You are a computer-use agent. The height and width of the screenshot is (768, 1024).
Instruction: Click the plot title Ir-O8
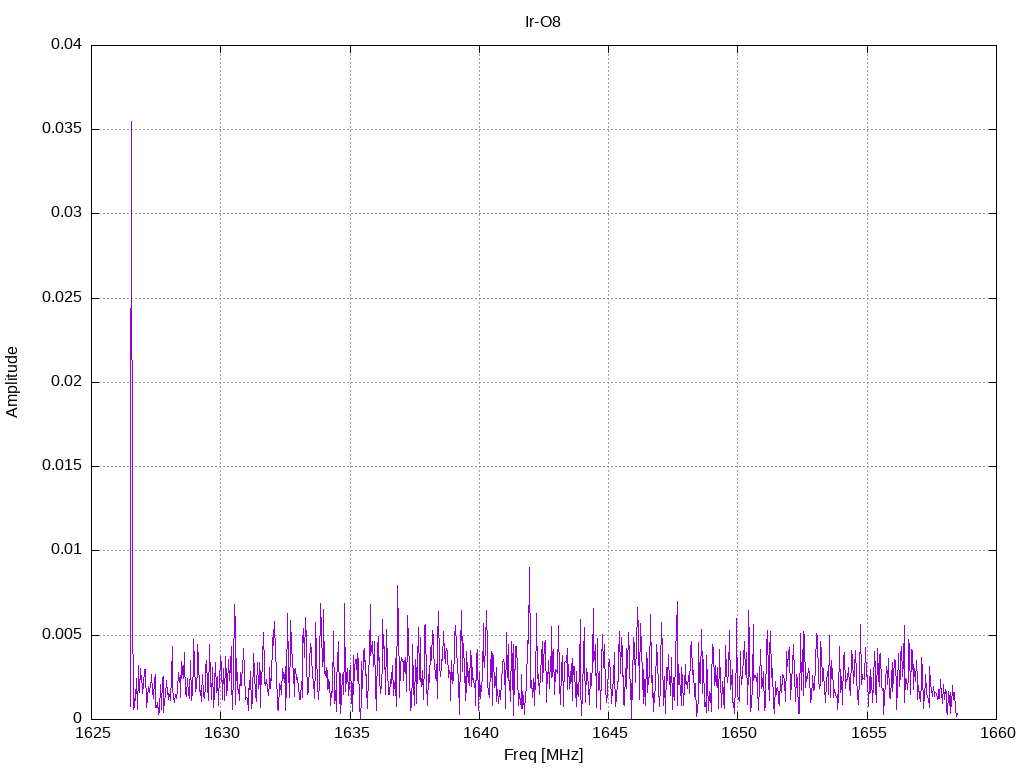coord(543,21)
